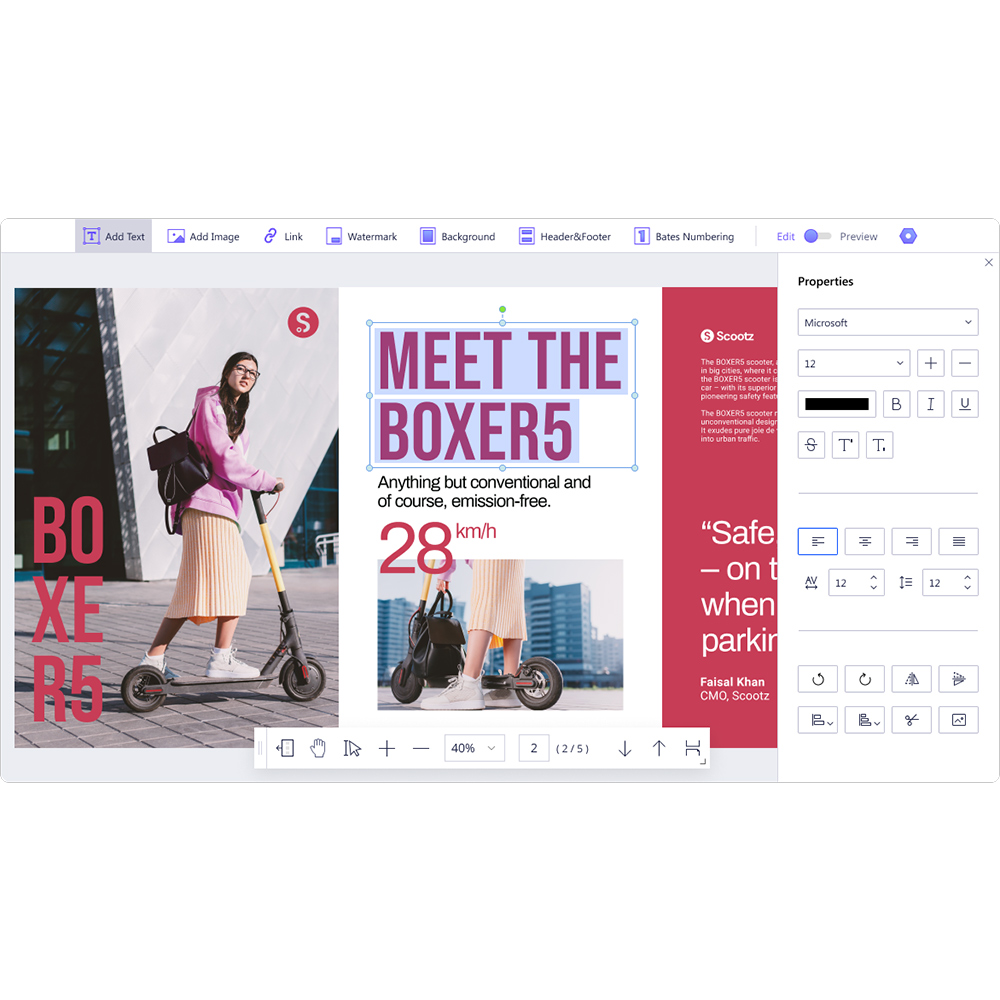Align text center
Image resolution: width=1000 pixels, height=1000 pixels.
click(865, 541)
